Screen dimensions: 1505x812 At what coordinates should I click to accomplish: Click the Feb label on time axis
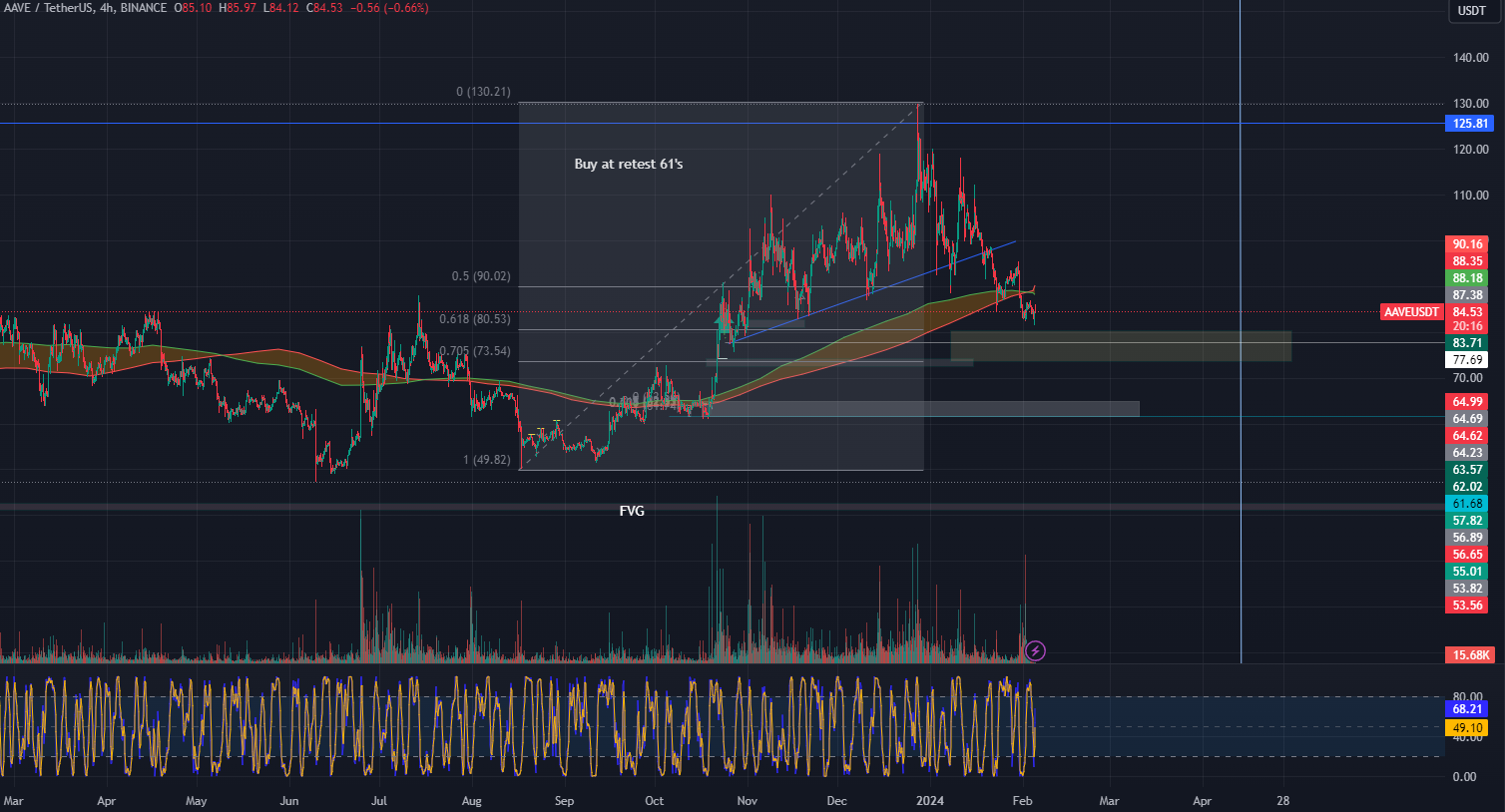pos(1022,801)
